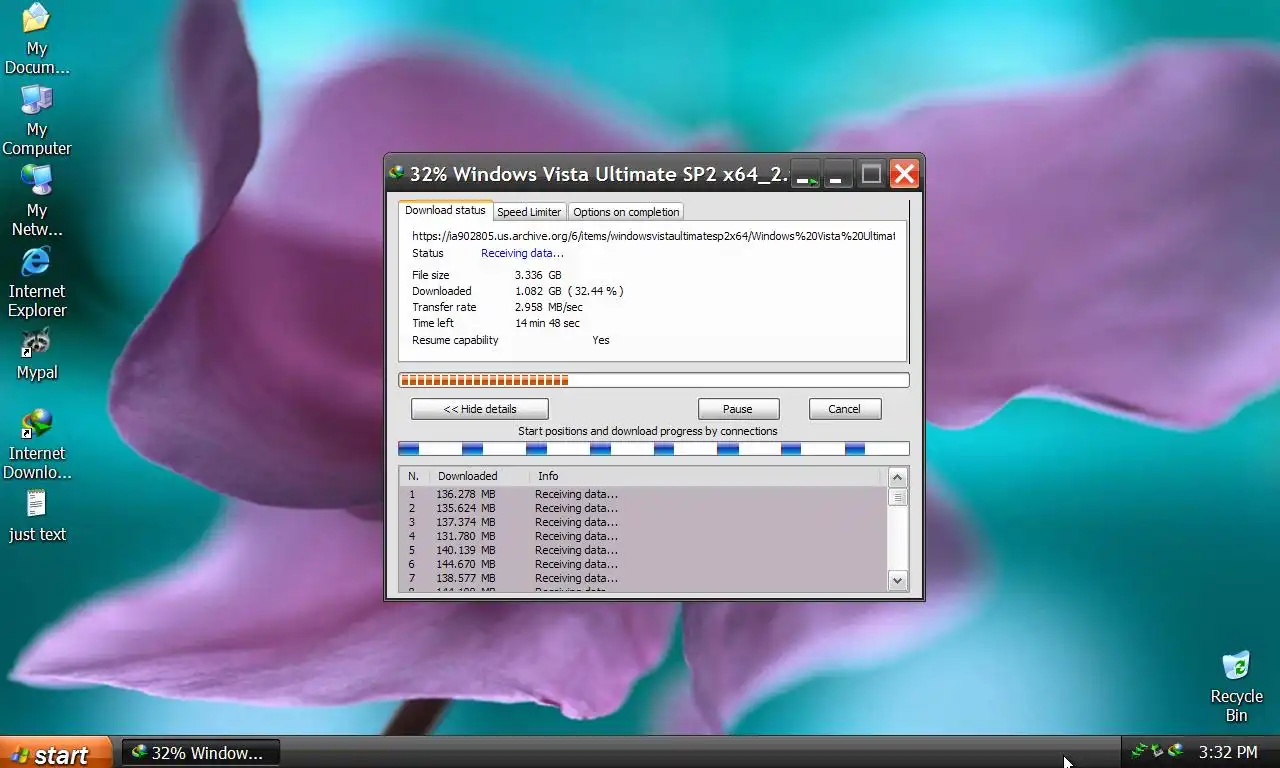
Task: Select connection row with 144.670 MB
Action: pyautogui.click(x=643, y=564)
